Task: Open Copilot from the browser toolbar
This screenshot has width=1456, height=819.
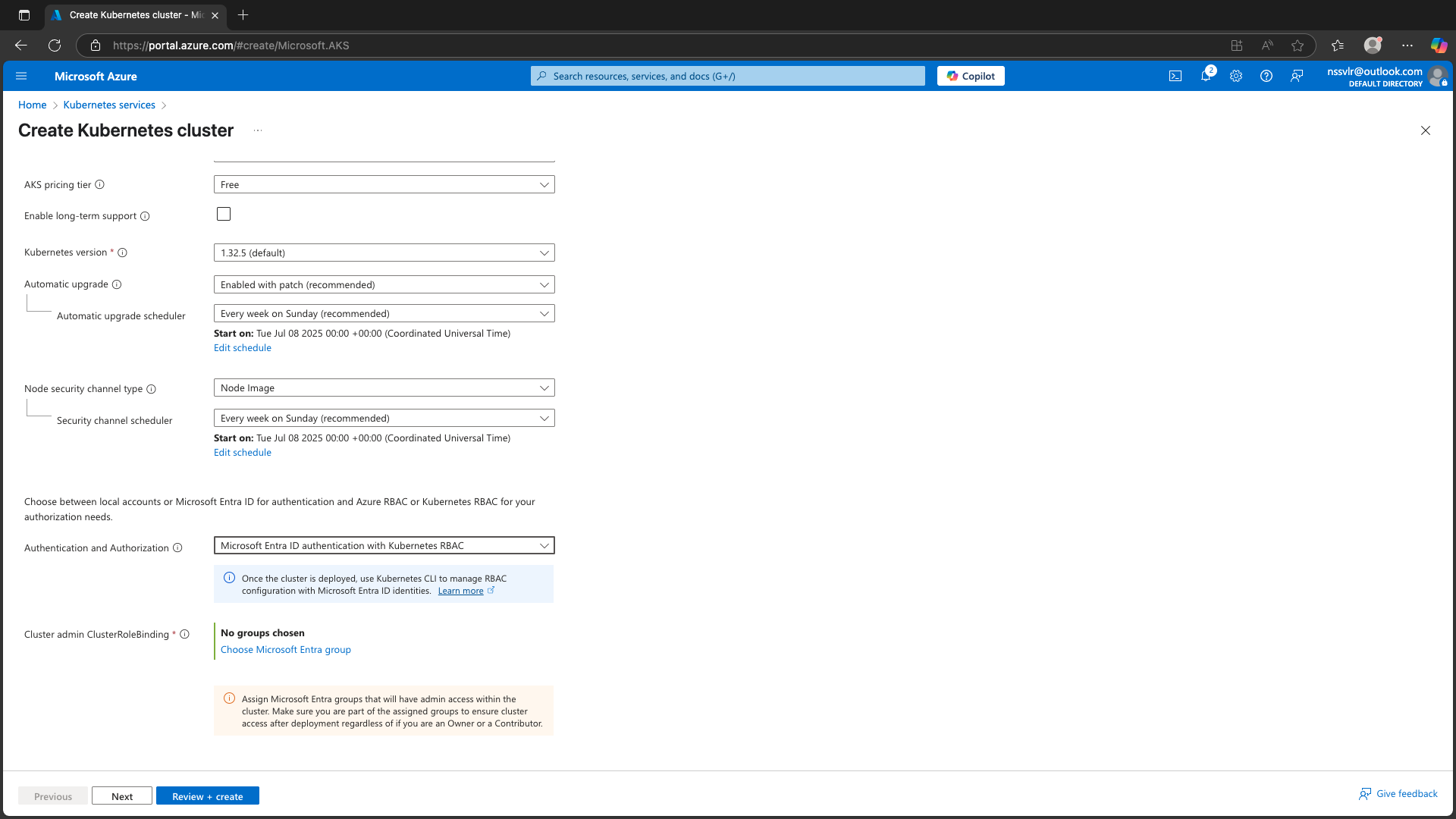Action: pos(1439,45)
